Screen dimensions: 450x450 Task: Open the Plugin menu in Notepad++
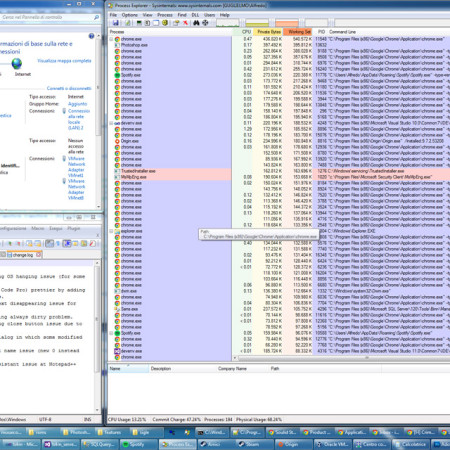73,228
